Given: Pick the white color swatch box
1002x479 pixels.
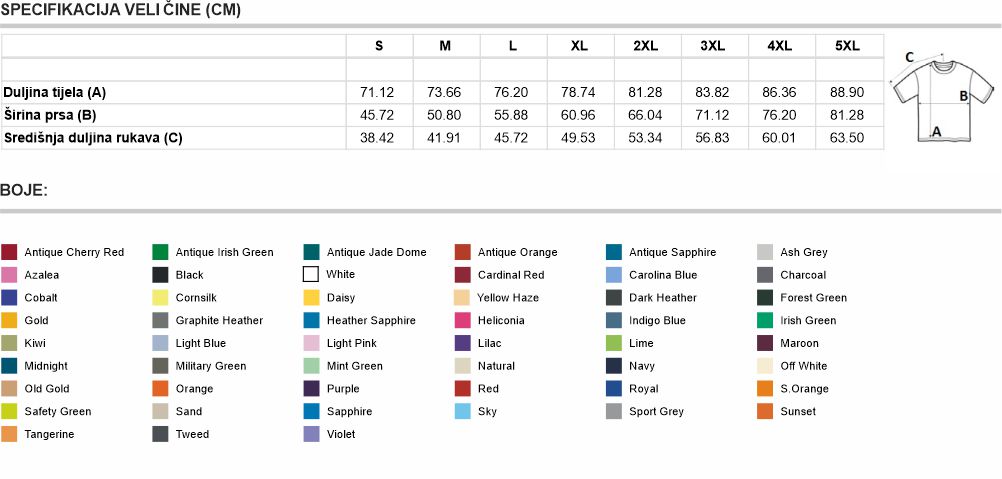Looking at the screenshot, I should coord(311,275).
